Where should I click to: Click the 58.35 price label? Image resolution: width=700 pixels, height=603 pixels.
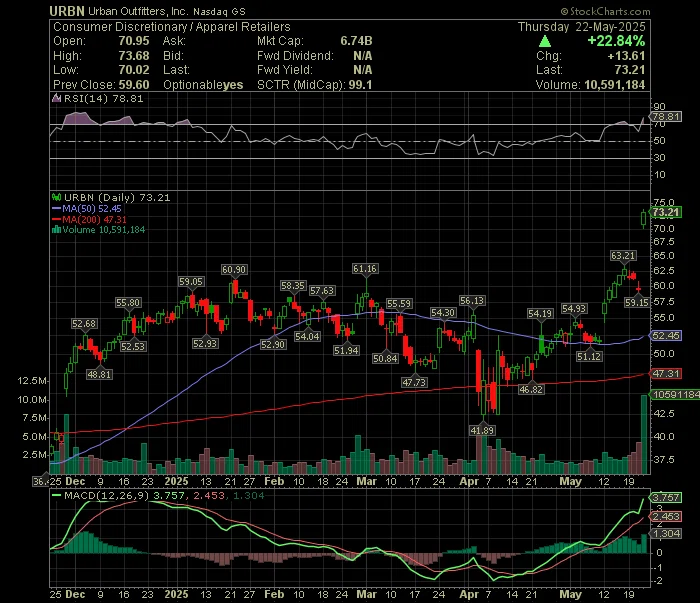tap(293, 286)
